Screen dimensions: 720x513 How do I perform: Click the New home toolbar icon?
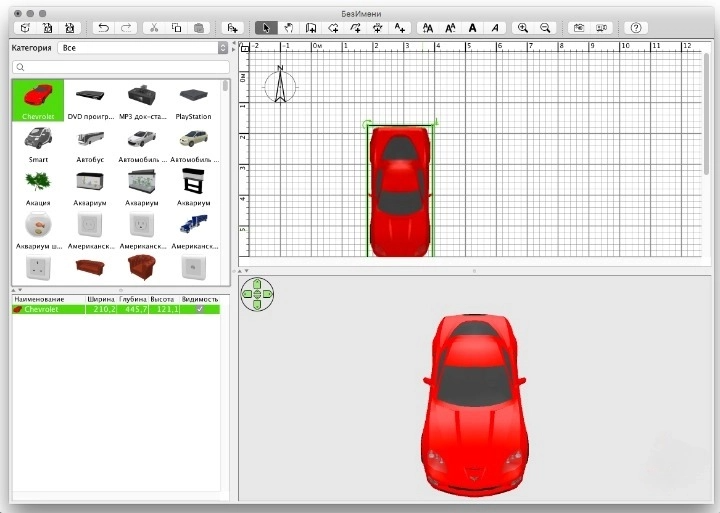point(23,28)
